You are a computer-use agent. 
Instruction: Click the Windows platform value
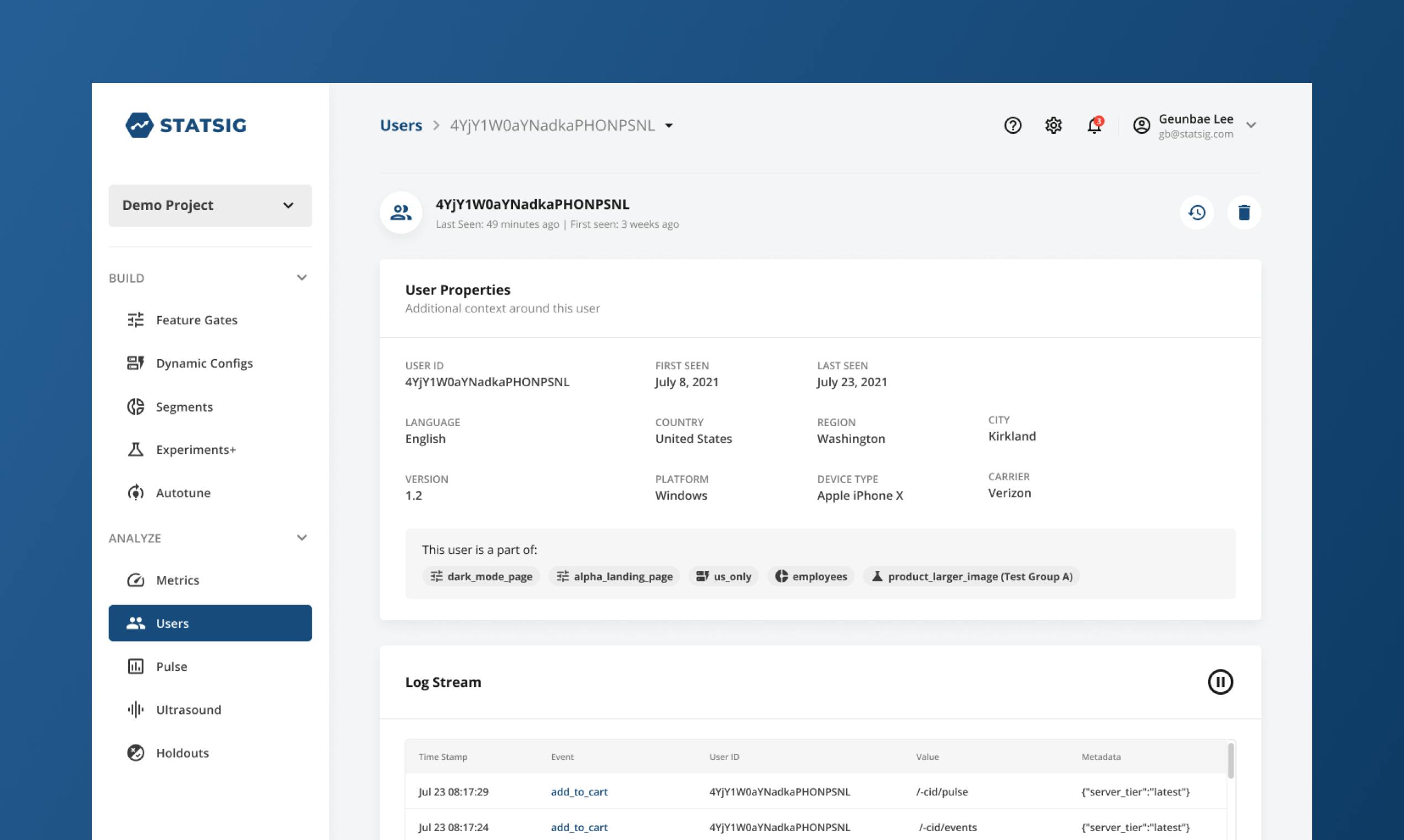coord(681,495)
